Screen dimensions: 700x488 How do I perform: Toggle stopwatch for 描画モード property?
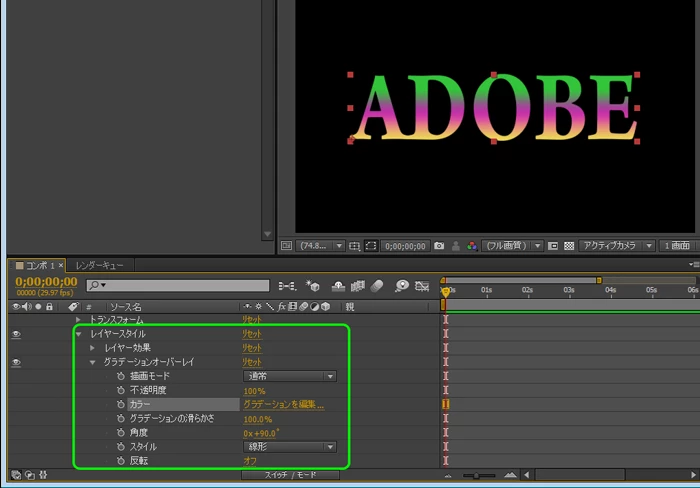(121, 376)
